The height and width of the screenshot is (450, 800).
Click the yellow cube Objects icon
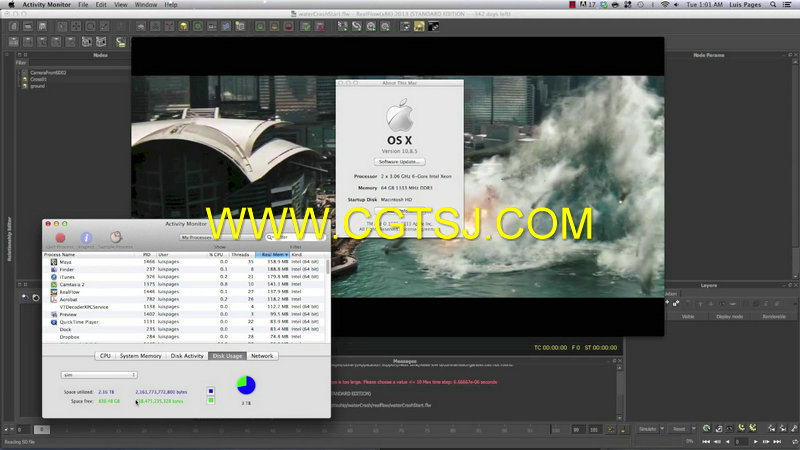183,26
